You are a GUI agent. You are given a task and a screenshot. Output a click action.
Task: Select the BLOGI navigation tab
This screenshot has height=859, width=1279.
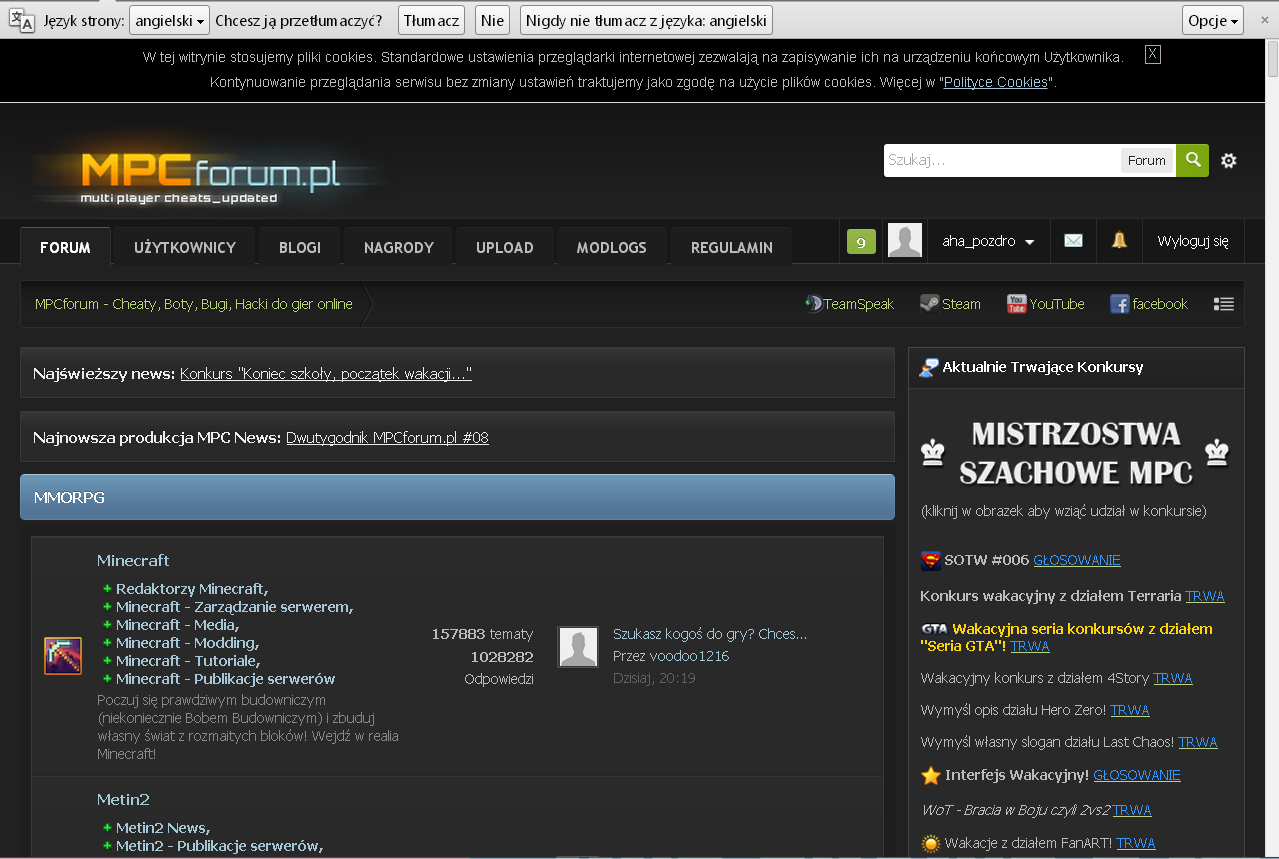(x=300, y=247)
